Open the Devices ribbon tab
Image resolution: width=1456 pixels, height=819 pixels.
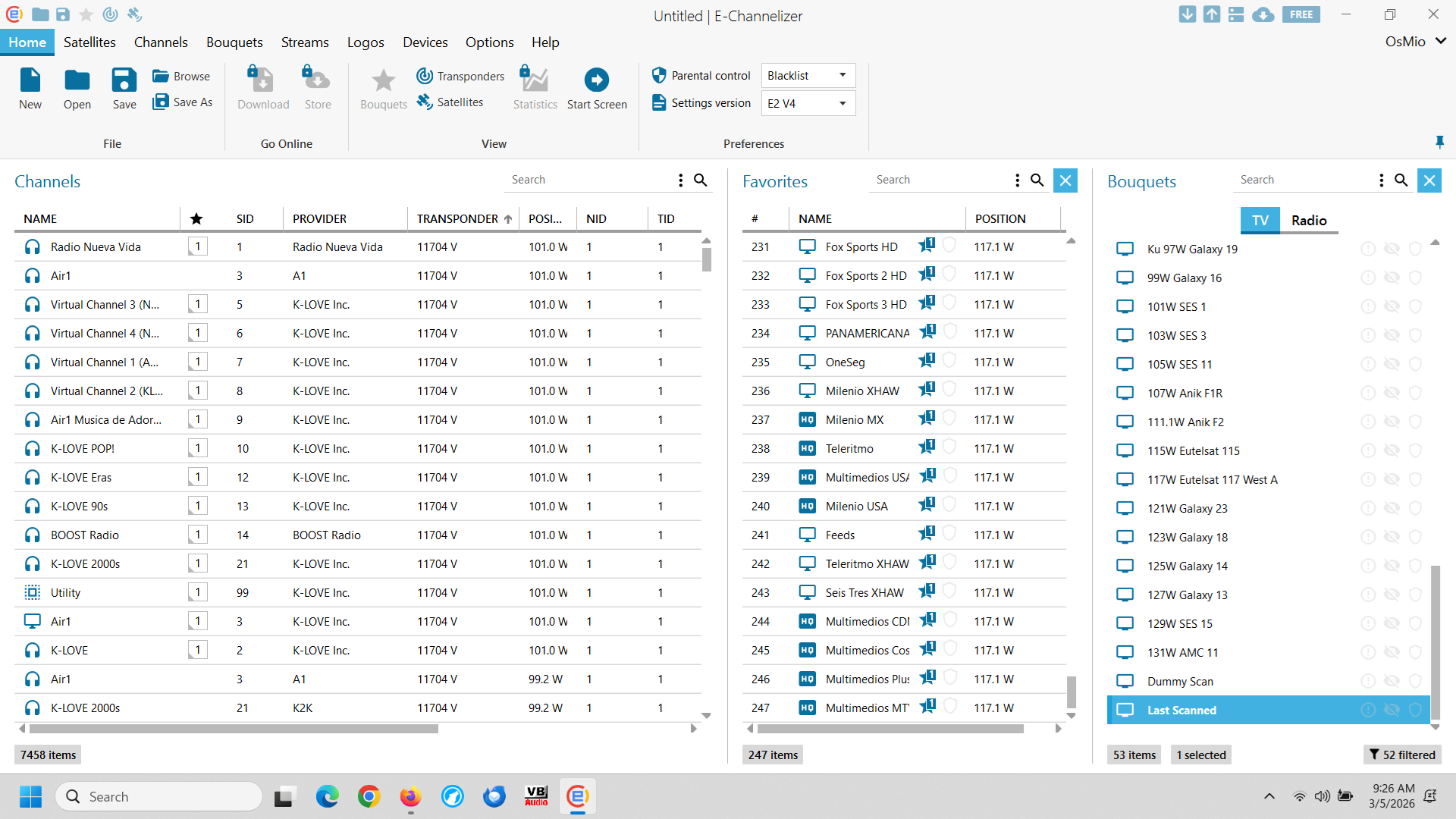[x=425, y=42]
